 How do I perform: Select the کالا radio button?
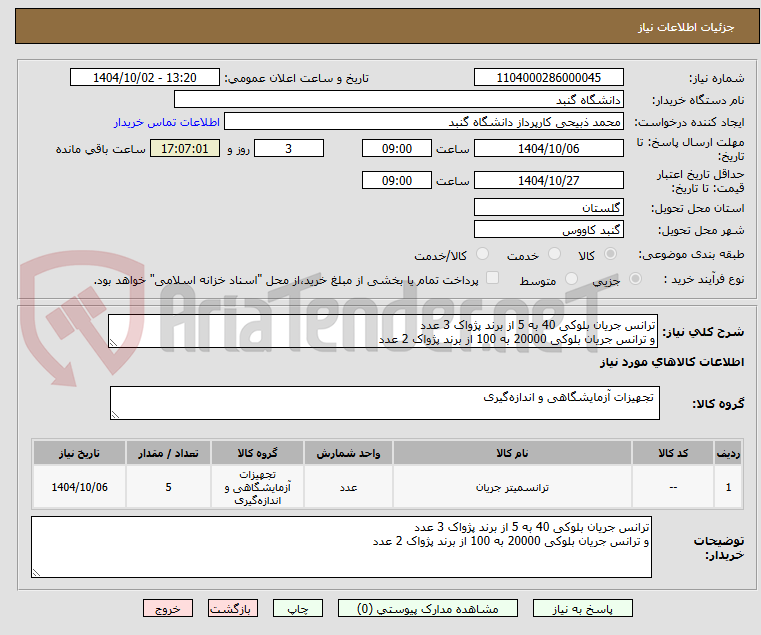point(610,254)
